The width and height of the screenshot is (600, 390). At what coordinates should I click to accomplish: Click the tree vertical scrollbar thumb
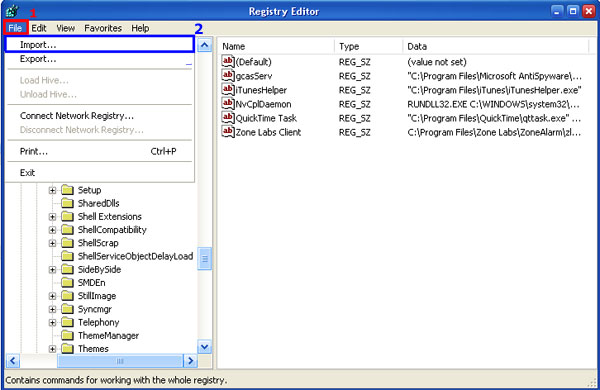pos(205,259)
